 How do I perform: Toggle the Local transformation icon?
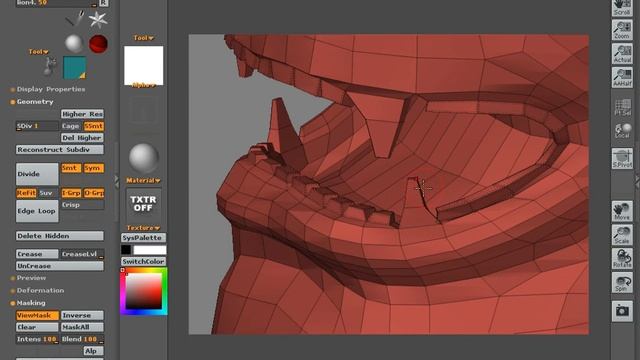(622, 131)
